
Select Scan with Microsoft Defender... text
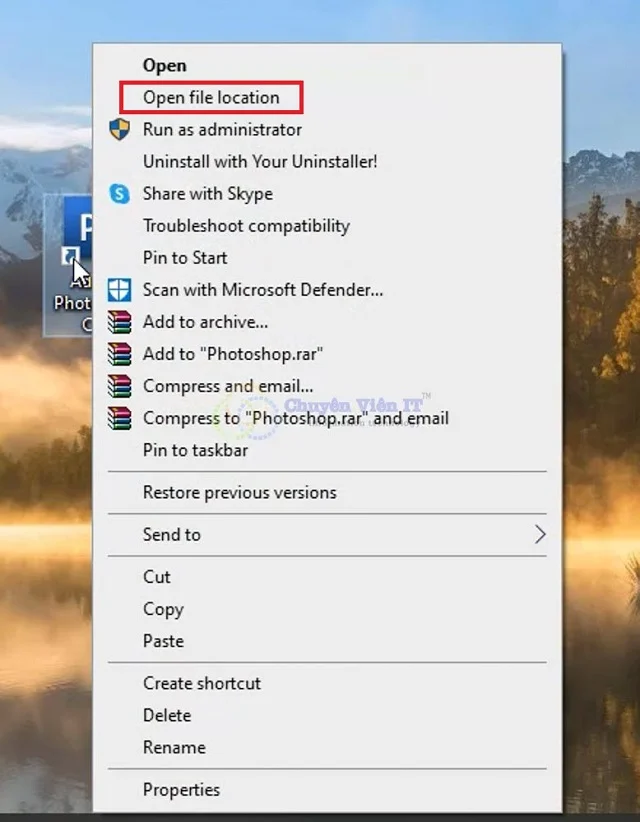(263, 290)
